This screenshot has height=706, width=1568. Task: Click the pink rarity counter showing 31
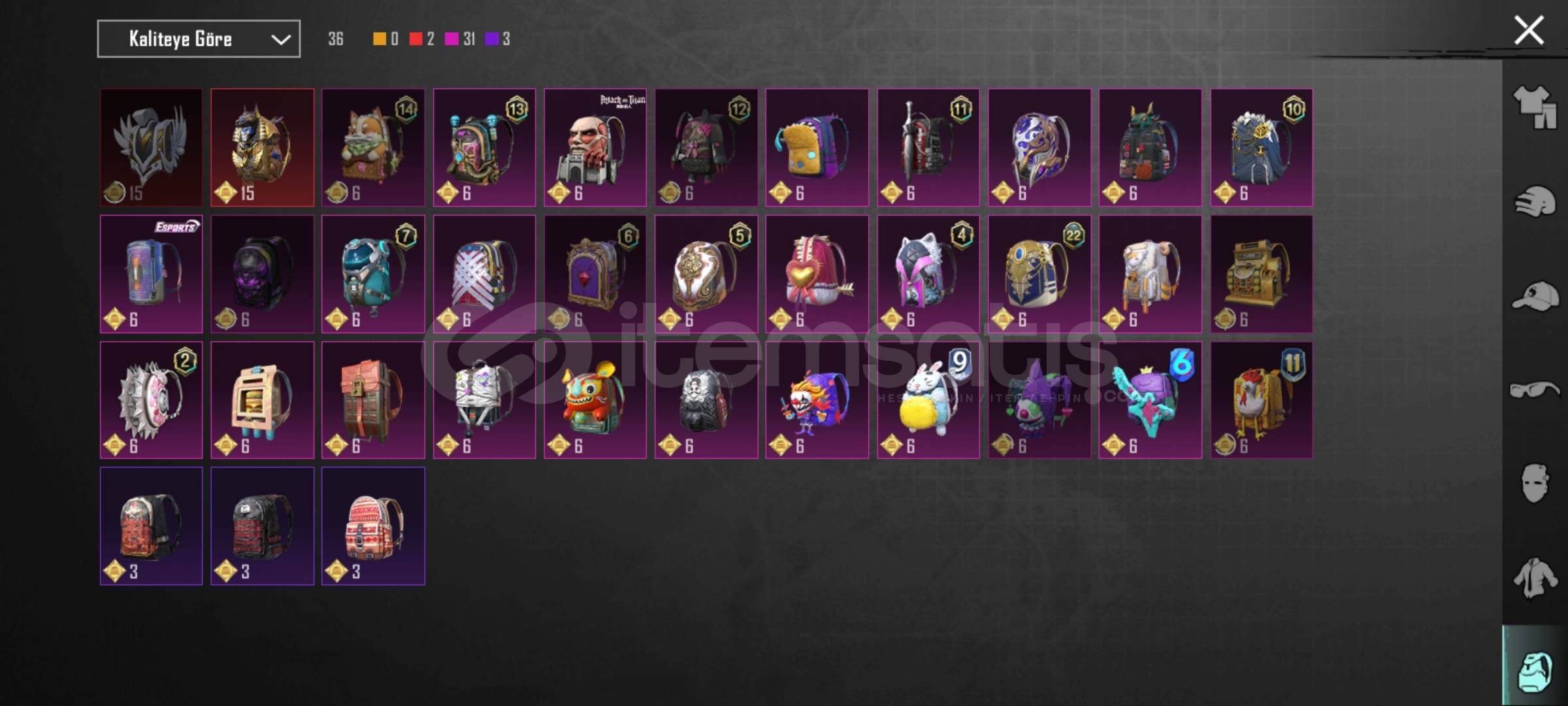click(460, 39)
